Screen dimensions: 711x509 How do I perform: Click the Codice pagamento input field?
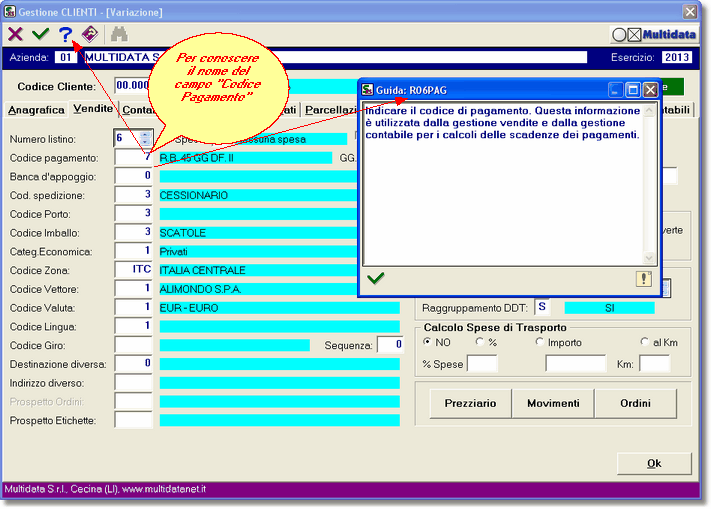133,157
